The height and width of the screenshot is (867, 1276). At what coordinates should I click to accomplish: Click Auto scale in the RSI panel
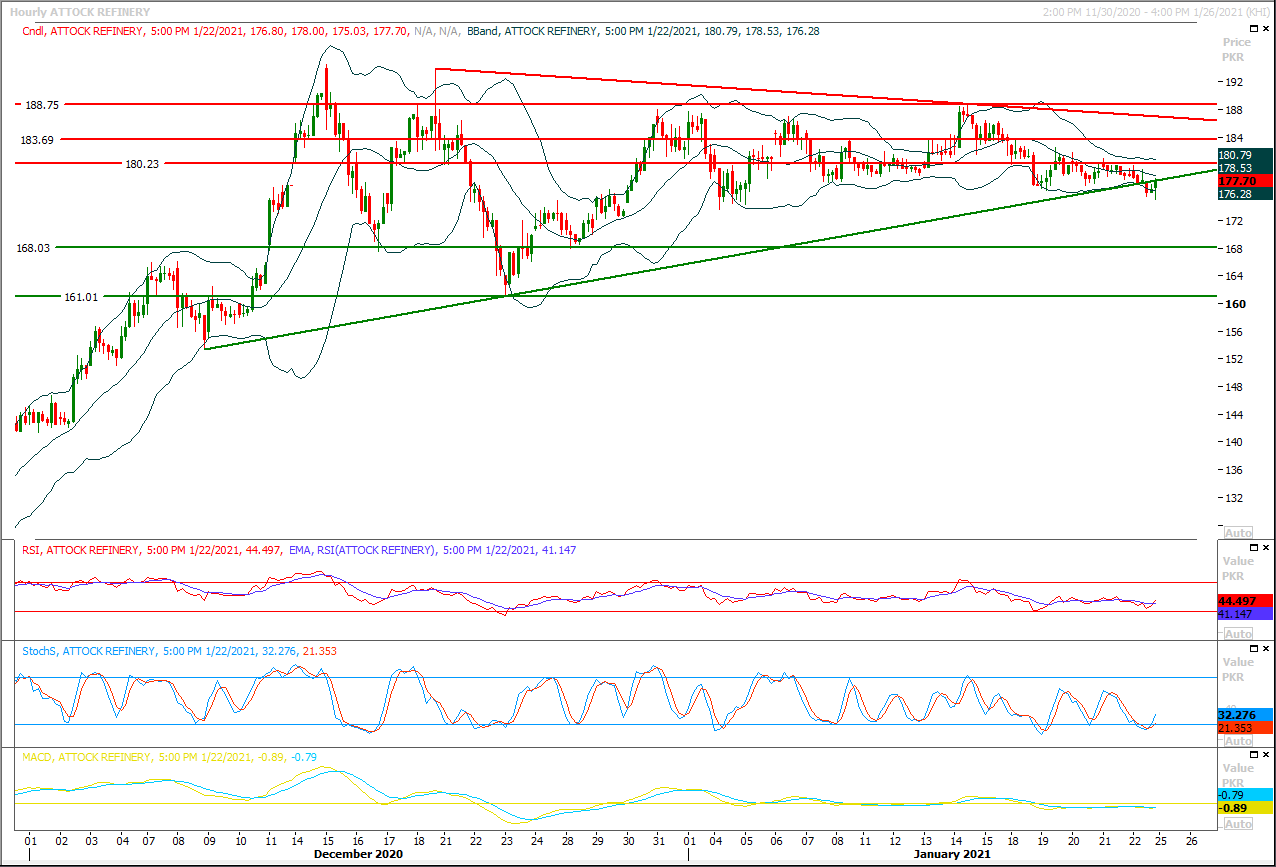[1237, 634]
